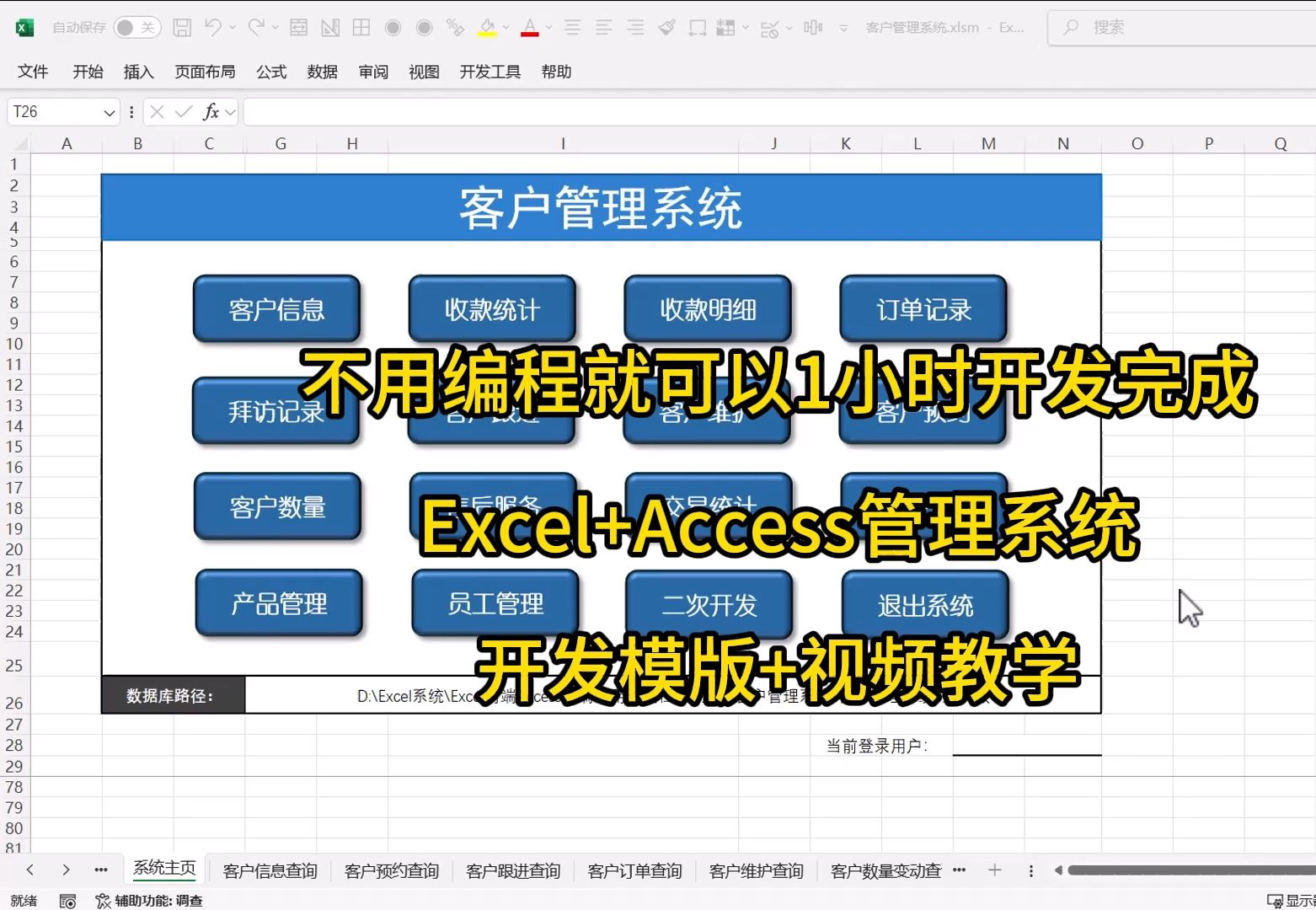Viewport: 1316px width, 910px height.
Task: Click the 收款明细 button
Action: [x=708, y=309]
